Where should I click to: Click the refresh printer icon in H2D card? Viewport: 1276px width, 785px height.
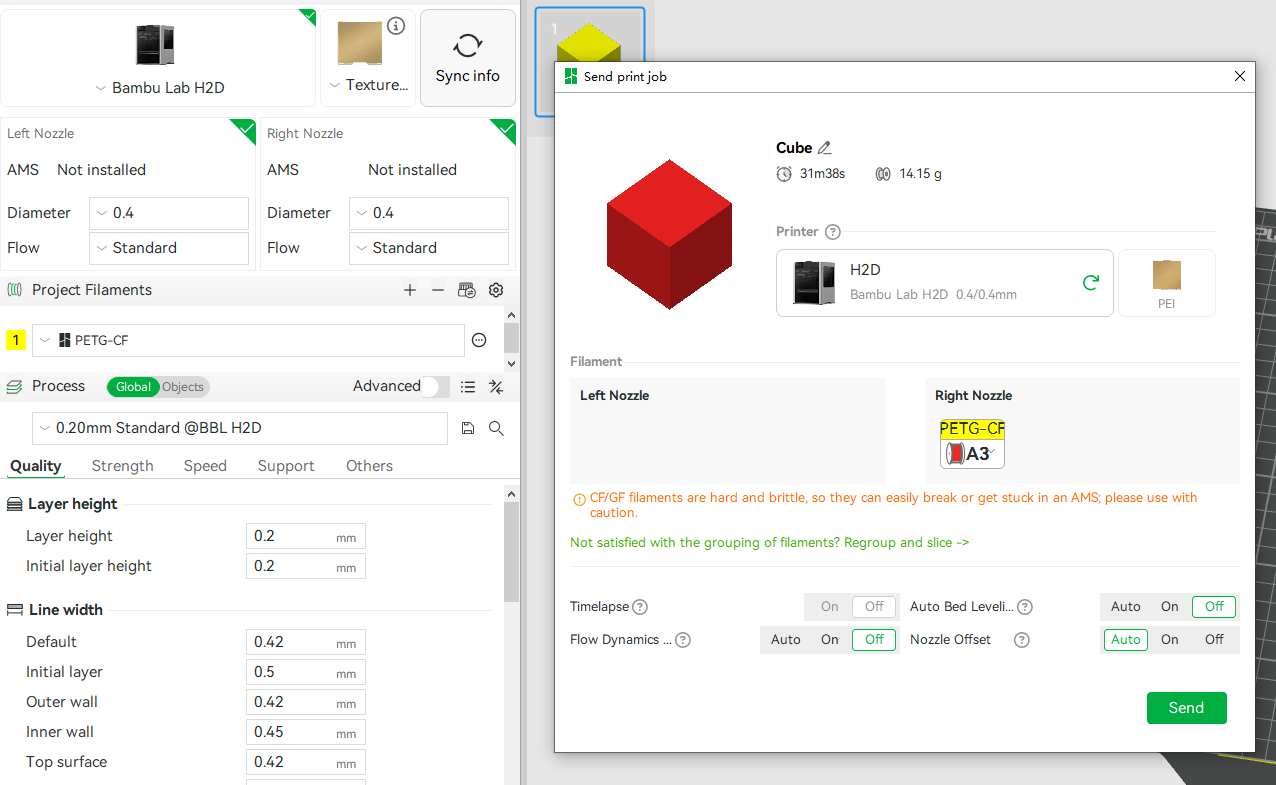coord(1091,283)
